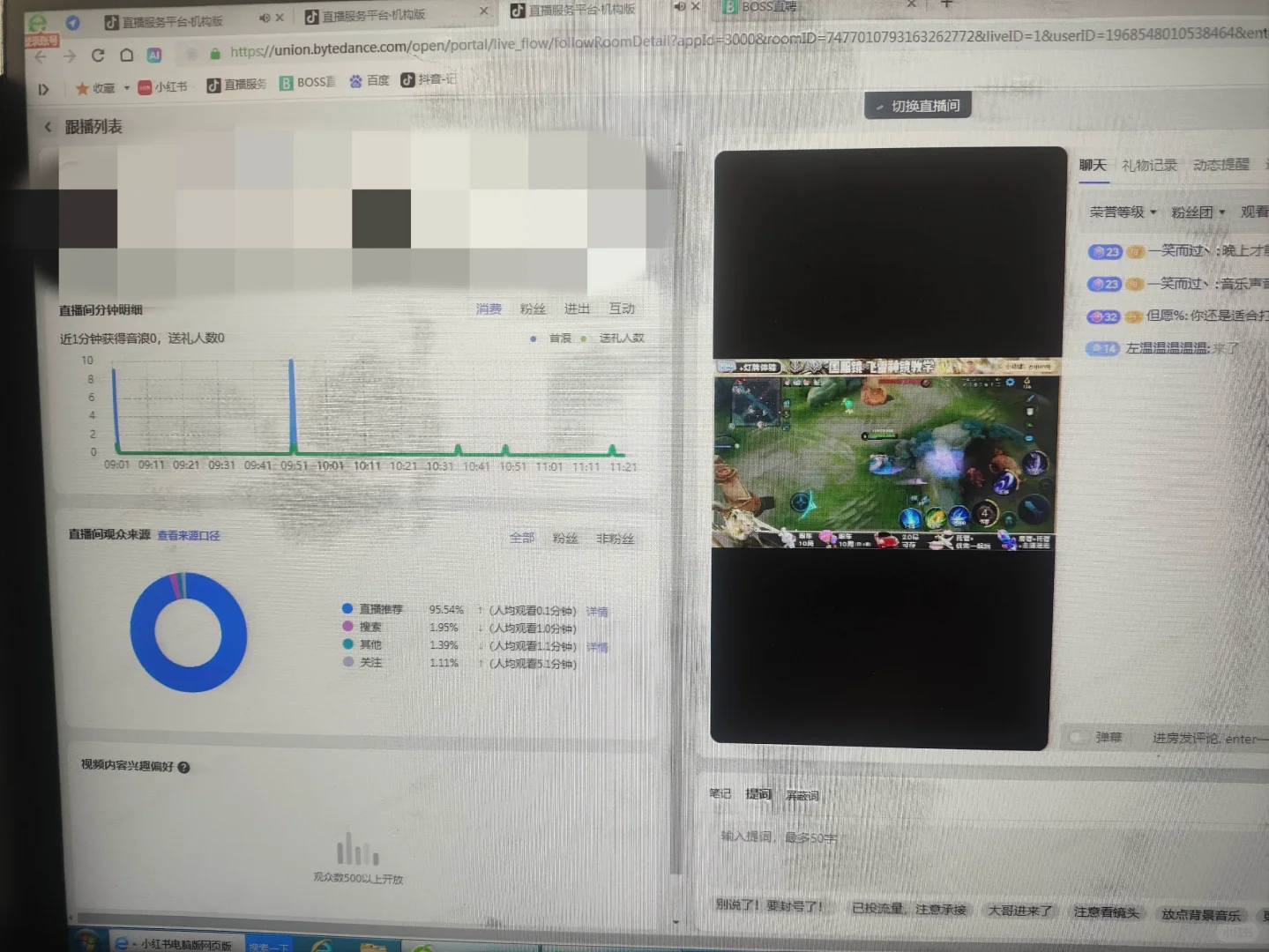Open the 粉丝团 filter dropdown
This screenshot has width=1269, height=952.
pos(1198,212)
